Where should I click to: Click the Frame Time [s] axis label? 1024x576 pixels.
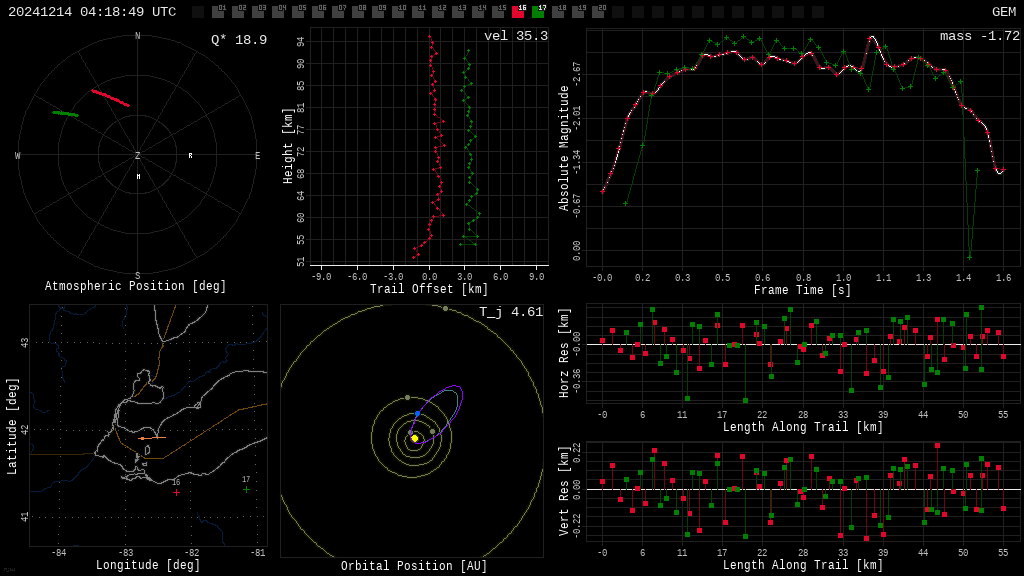(803, 290)
